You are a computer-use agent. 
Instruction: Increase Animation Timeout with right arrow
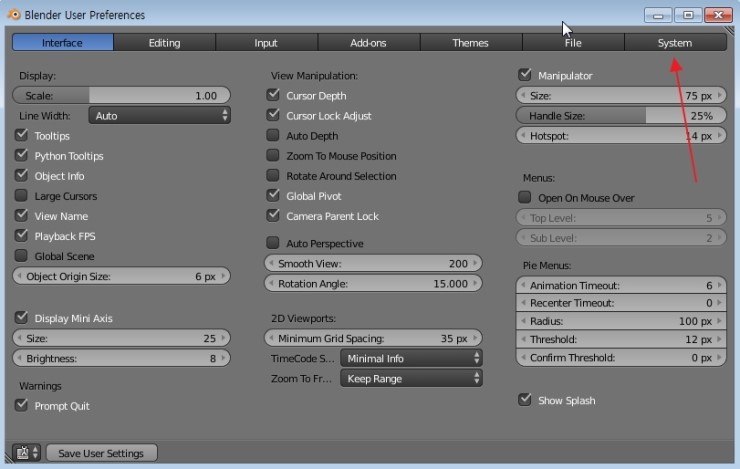coord(720,285)
